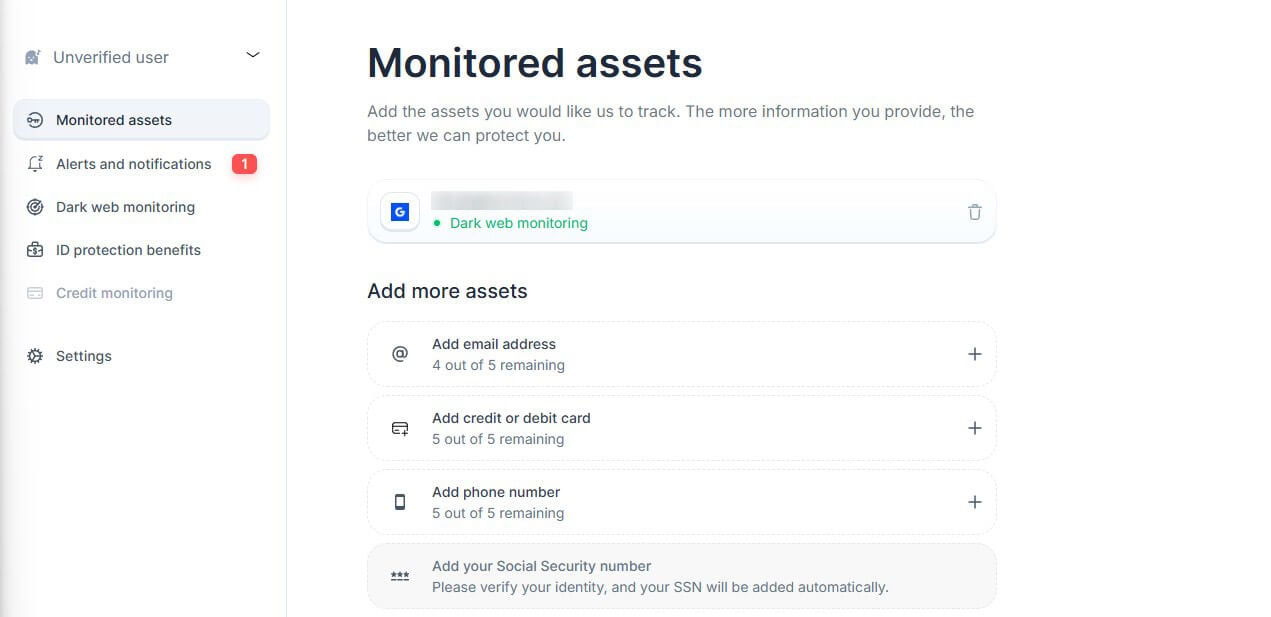1271x617 pixels.
Task: Select the credit card asset icon
Action: click(x=399, y=427)
